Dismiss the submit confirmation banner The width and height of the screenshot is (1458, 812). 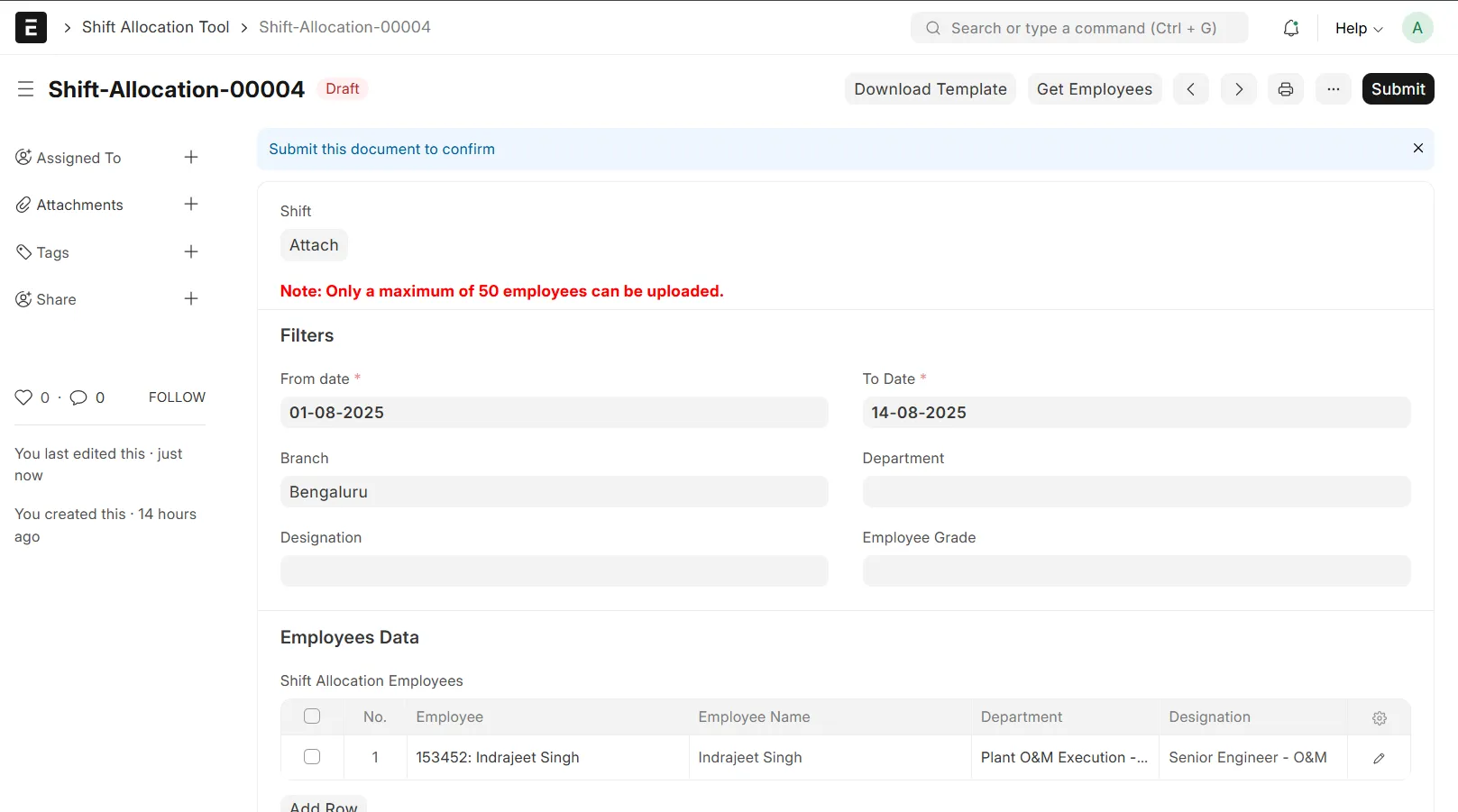coord(1418,148)
